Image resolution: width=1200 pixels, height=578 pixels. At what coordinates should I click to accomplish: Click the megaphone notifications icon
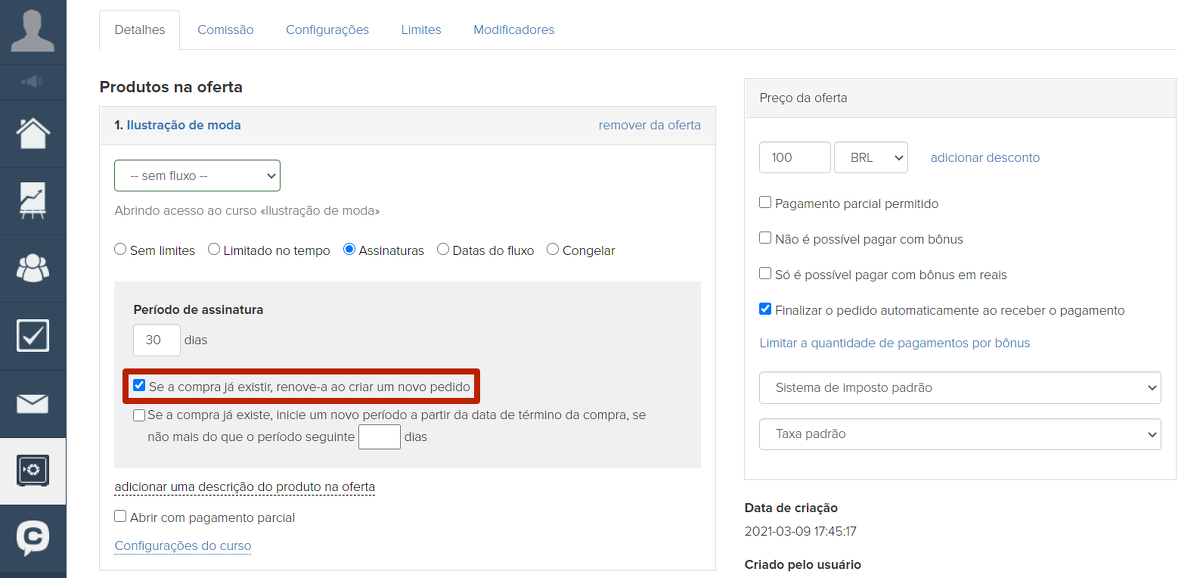tap(33, 81)
